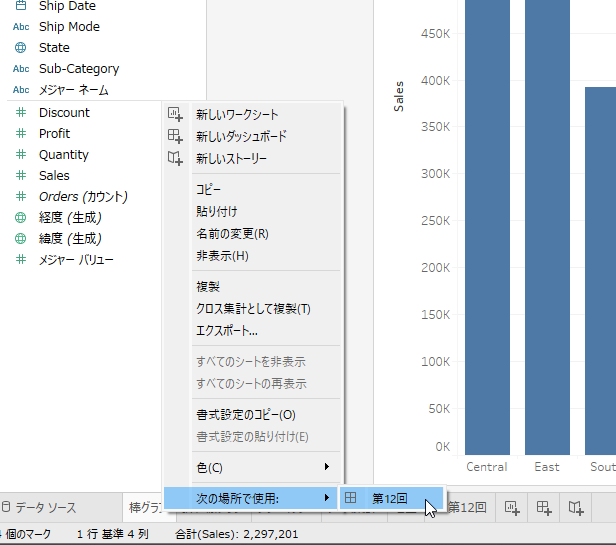Open the データ ソース tab
Viewport: 616px width, 545px height.
[45, 507]
